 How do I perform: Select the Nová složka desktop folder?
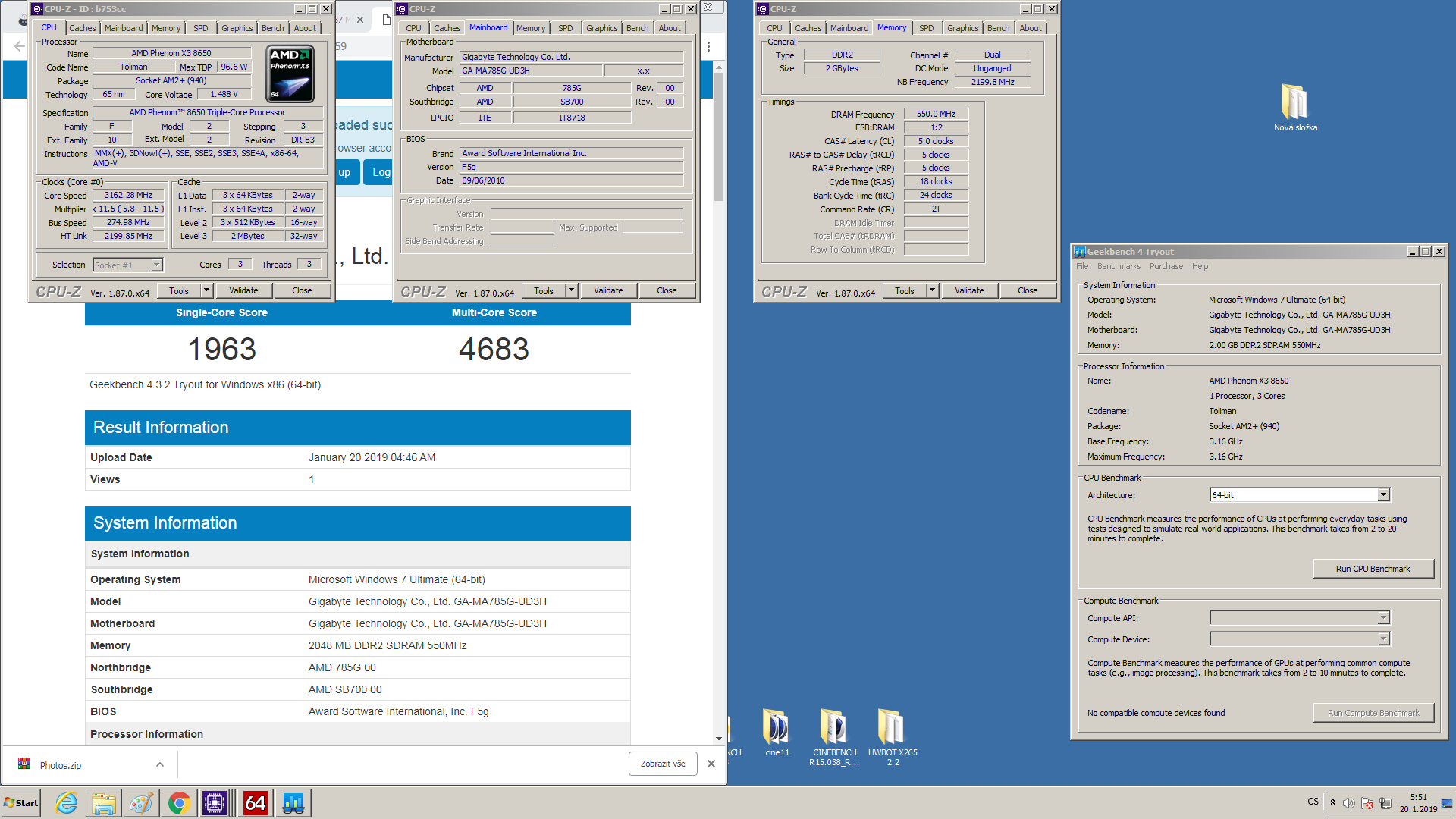click(x=1295, y=107)
